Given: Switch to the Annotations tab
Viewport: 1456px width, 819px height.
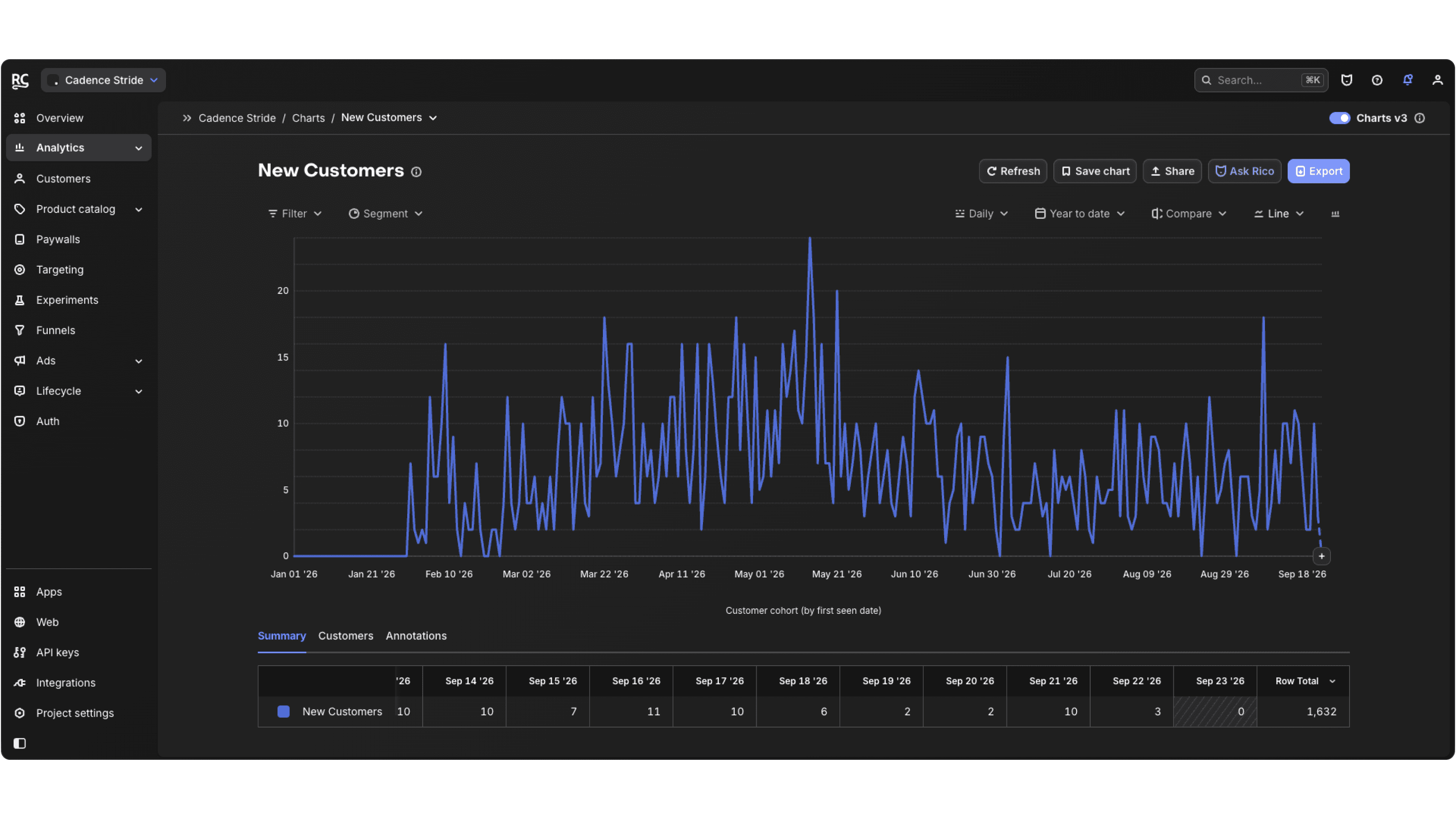Looking at the screenshot, I should coord(416,636).
